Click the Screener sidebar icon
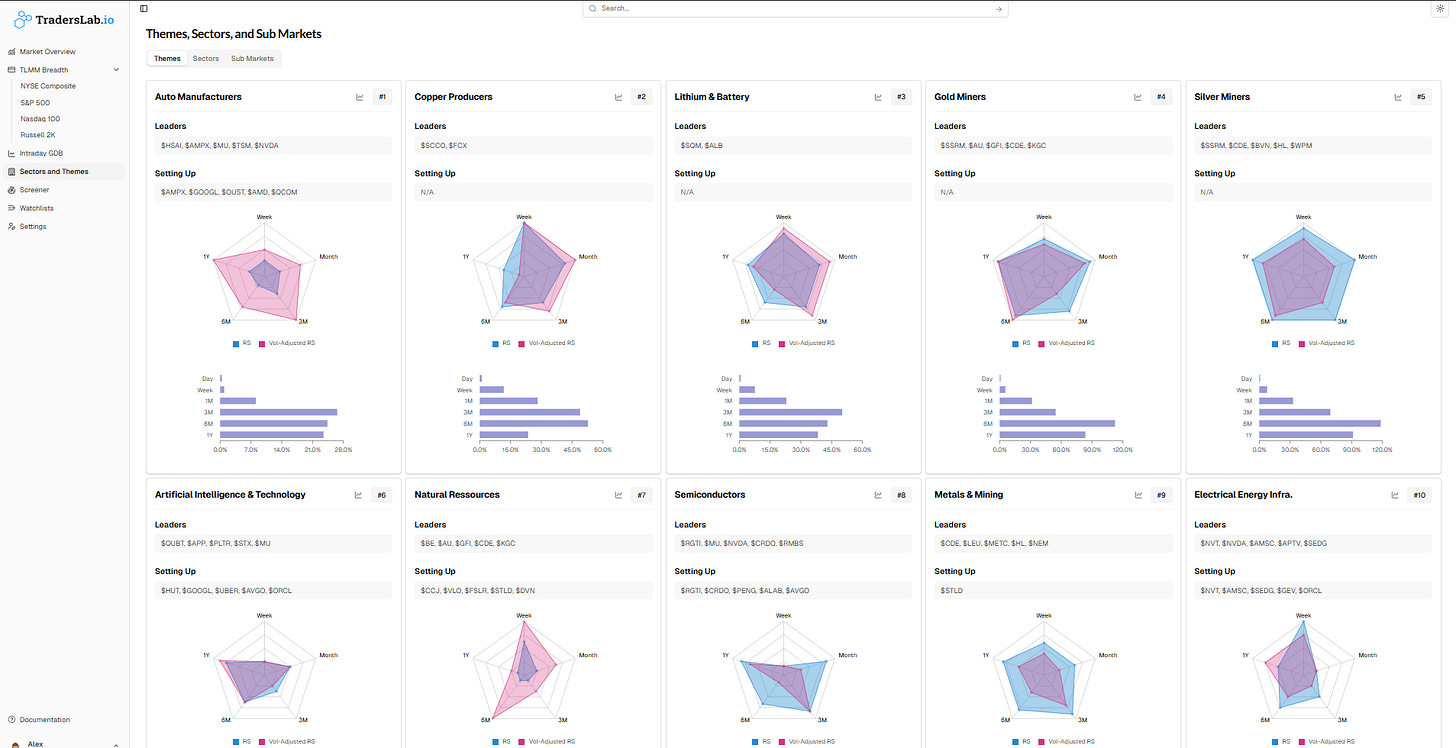Screen dimensions: 1456x748 [11, 190]
